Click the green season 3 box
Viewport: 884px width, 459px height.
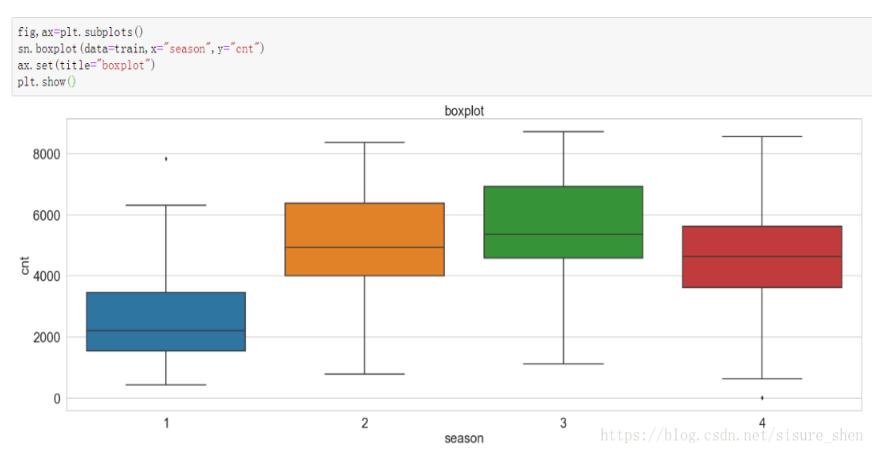pos(563,222)
